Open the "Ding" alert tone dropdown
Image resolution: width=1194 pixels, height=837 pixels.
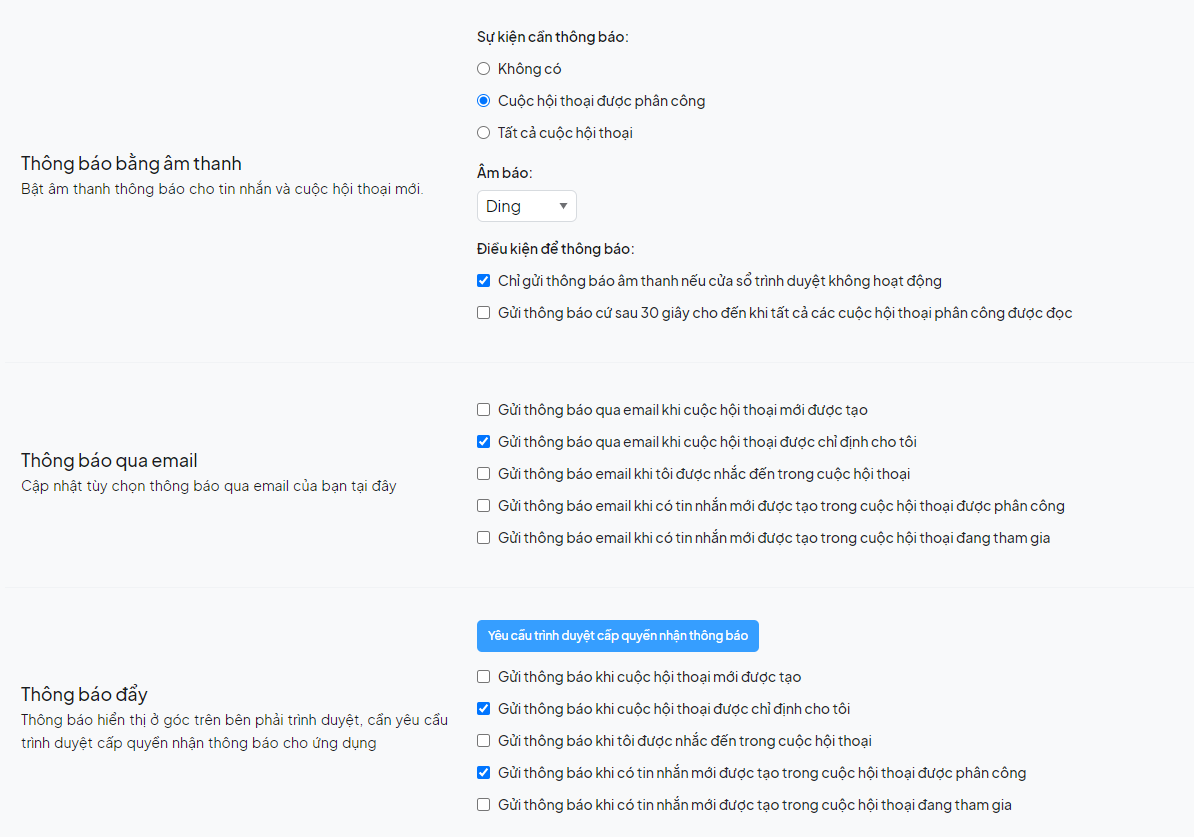coord(526,206)
